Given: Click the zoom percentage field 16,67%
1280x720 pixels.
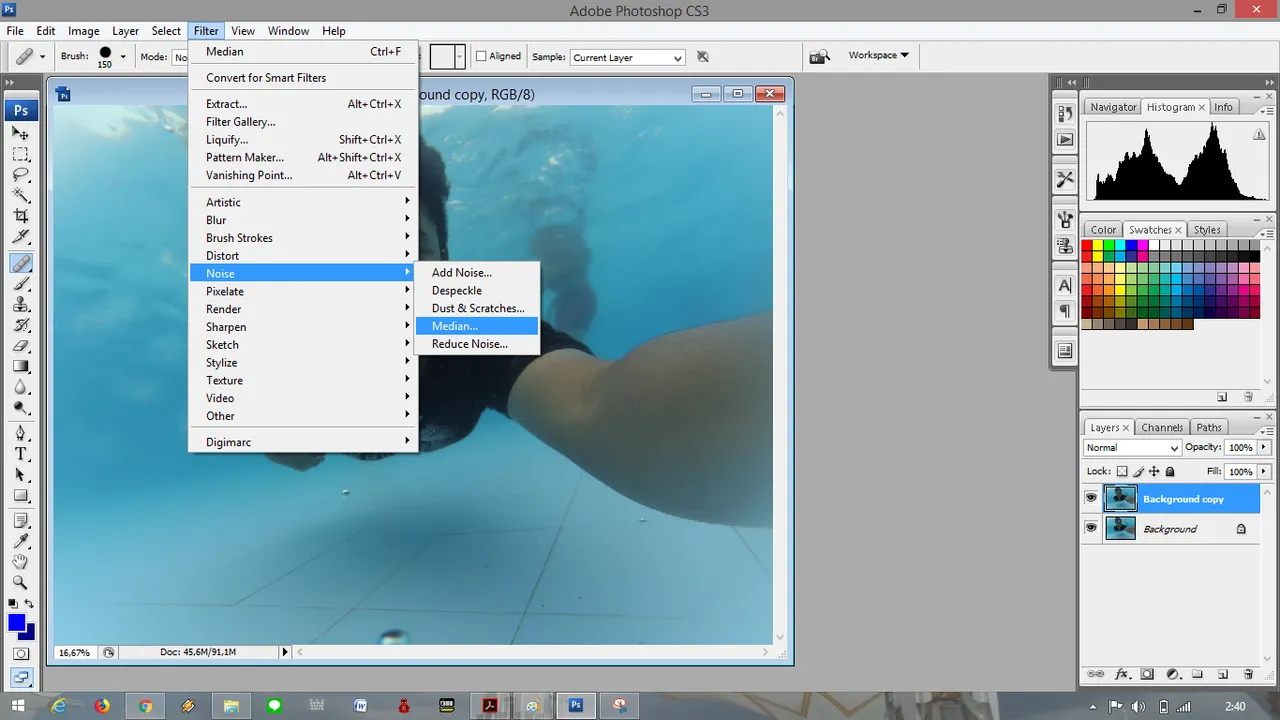Looking at the screenshot, I should [x=74, y=652].
